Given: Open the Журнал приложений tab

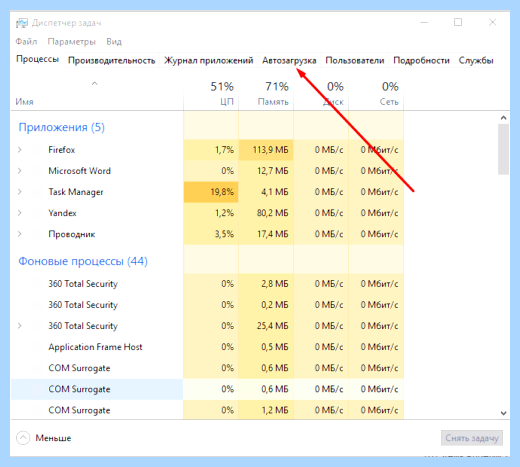Looking at the screenshot, I should pyautogui.click(x=209, y=60).
